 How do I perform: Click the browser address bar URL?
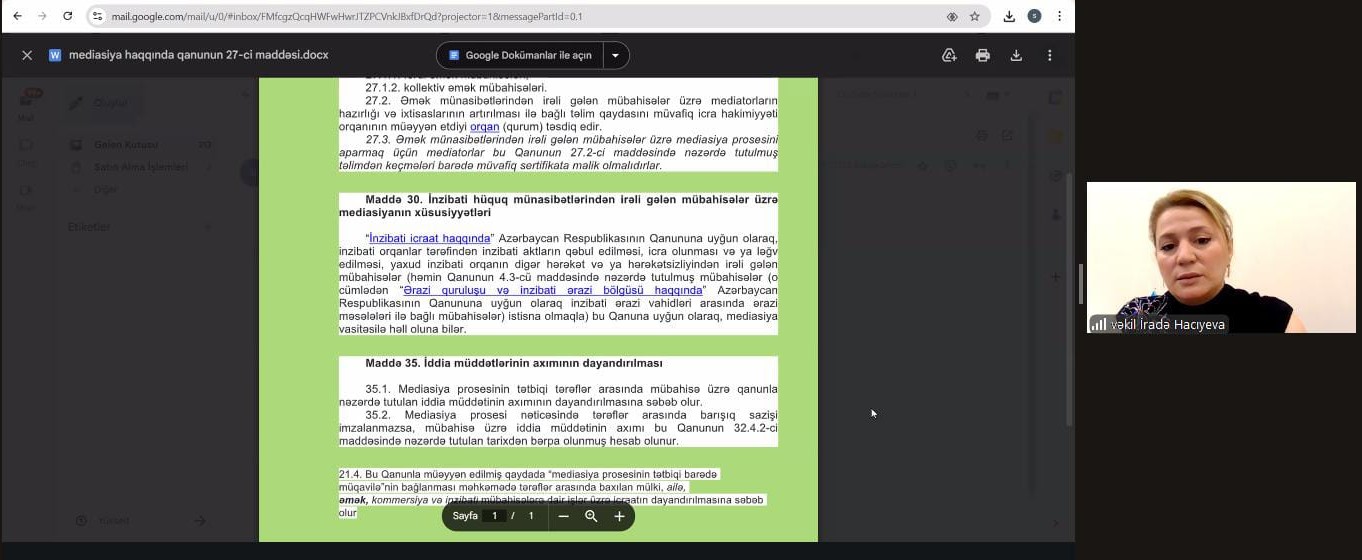click(500, 16)
